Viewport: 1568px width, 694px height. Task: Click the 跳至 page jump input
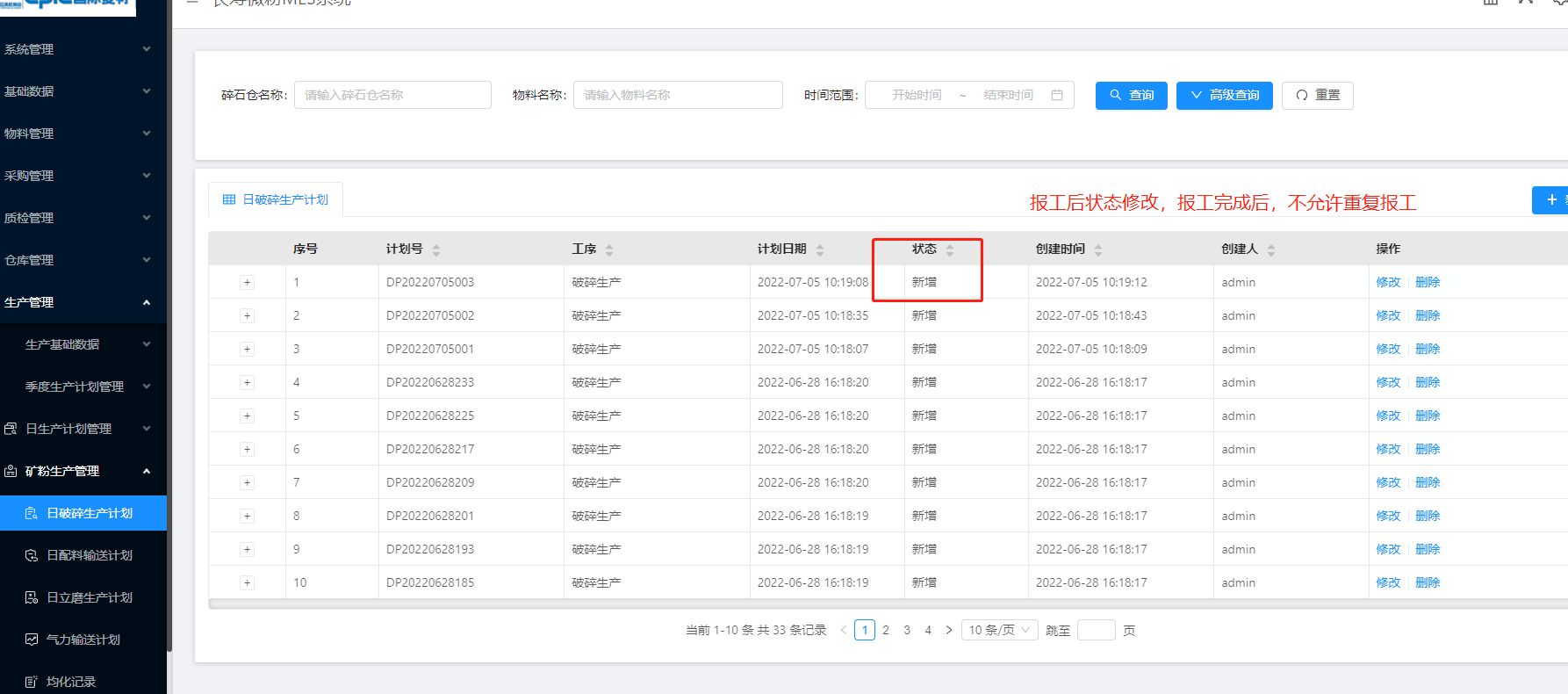click(x=1096, y=630)
